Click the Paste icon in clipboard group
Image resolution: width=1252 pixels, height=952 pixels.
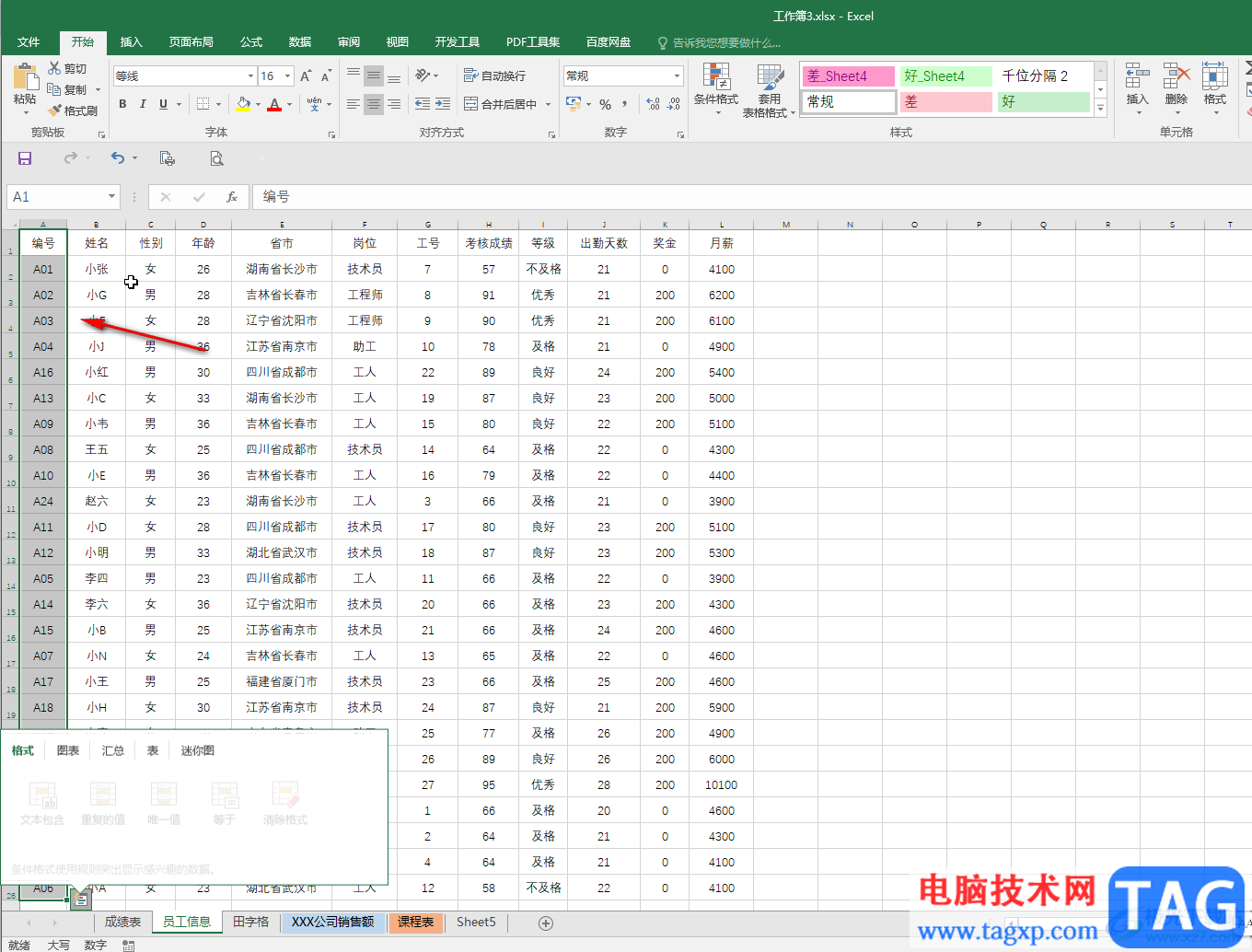click(x=25, y=75)
